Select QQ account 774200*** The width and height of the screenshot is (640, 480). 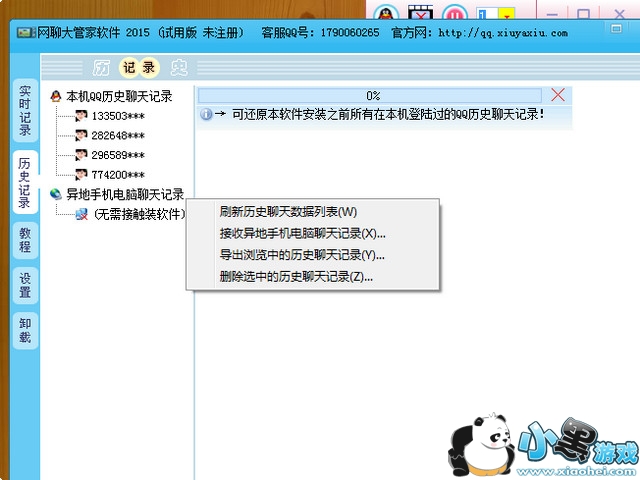click(118, 175)
